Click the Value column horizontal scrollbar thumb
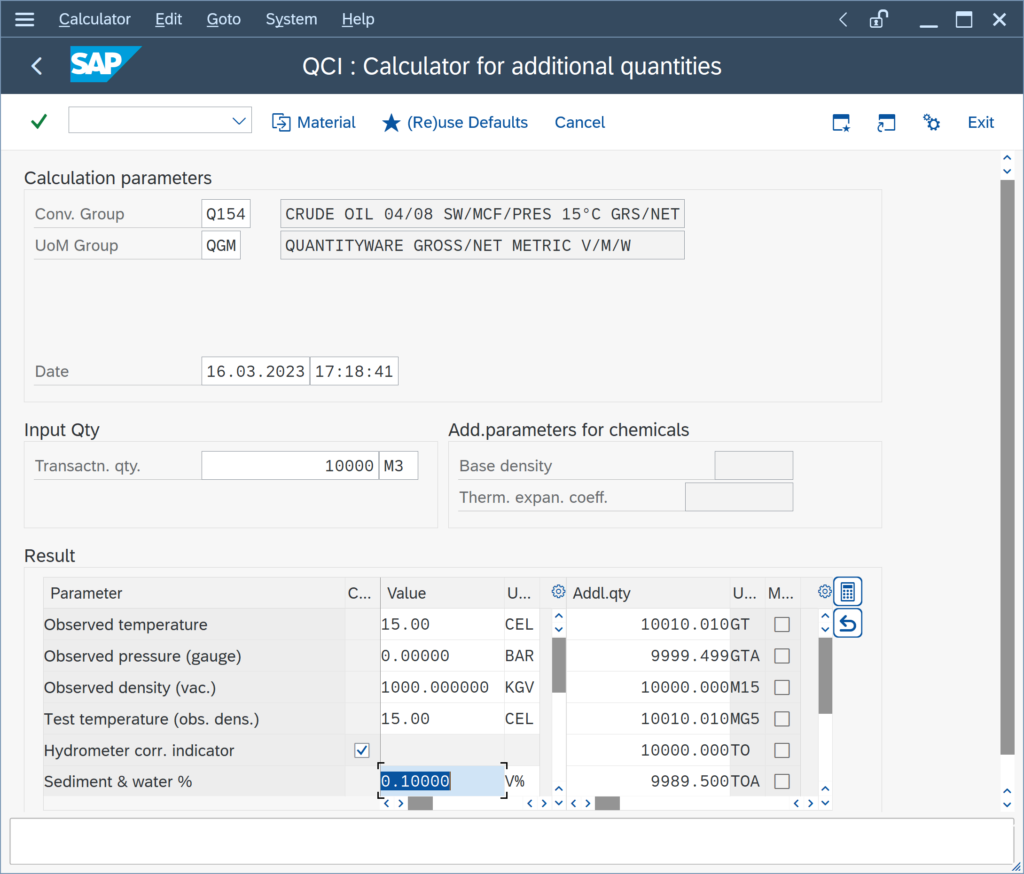The height and width of the screenshot is (874, 1024). coord(420,803)
